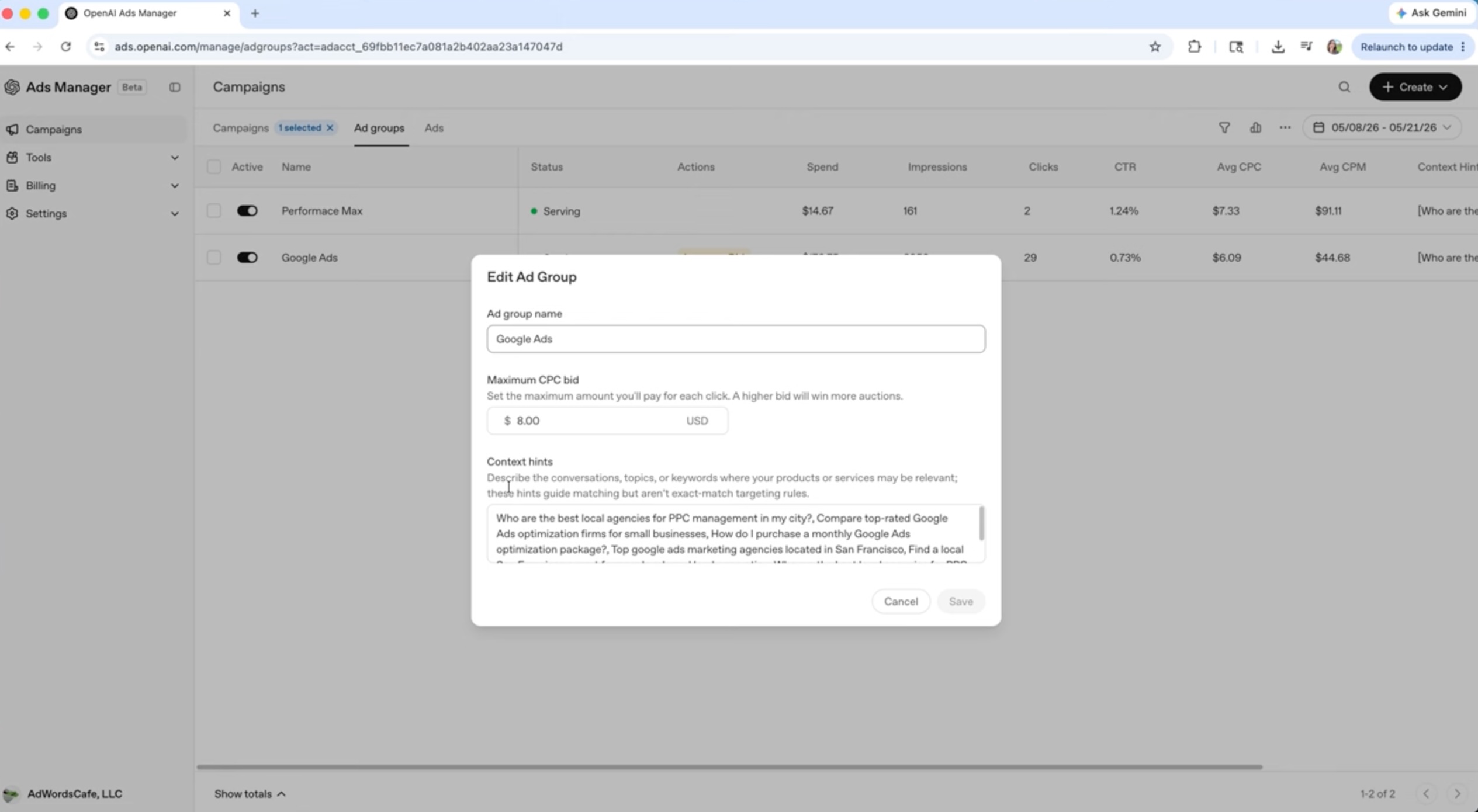Click the browser address bar URL
Screen dimensions: 1478x812
click(x=338, y=47)
